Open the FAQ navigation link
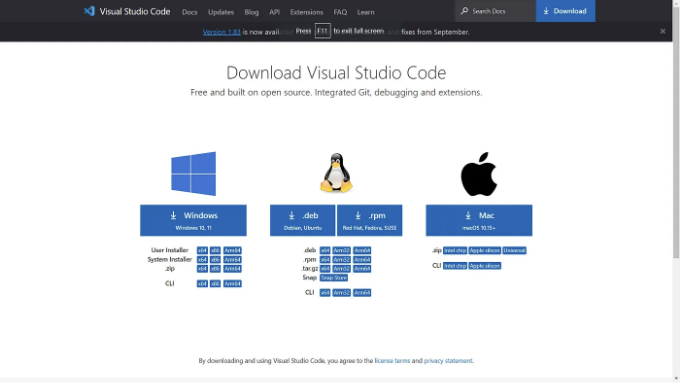680x383 pixels. click(x=340, y=12)
